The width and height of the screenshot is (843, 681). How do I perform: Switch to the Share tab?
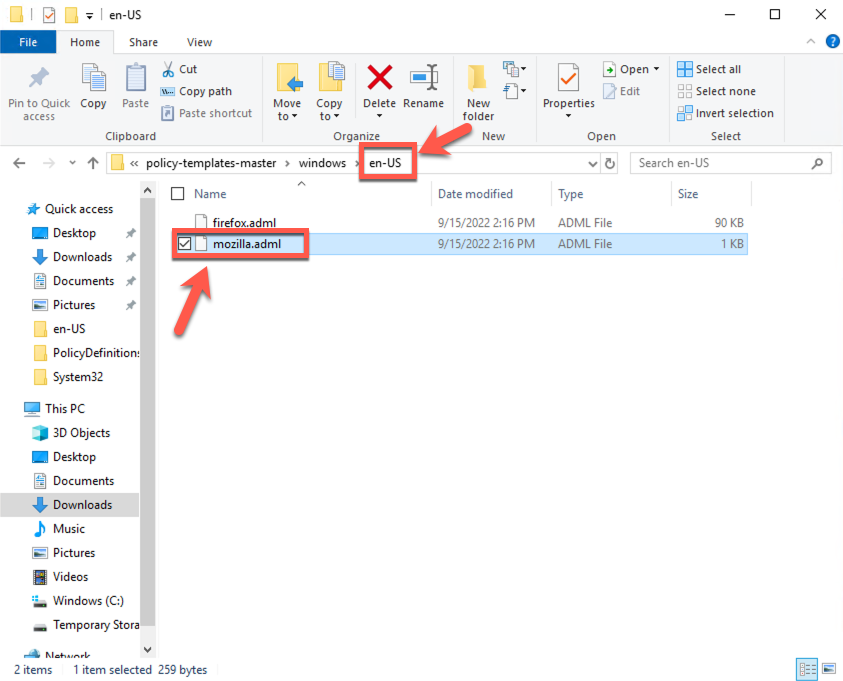tap(143, 42)
